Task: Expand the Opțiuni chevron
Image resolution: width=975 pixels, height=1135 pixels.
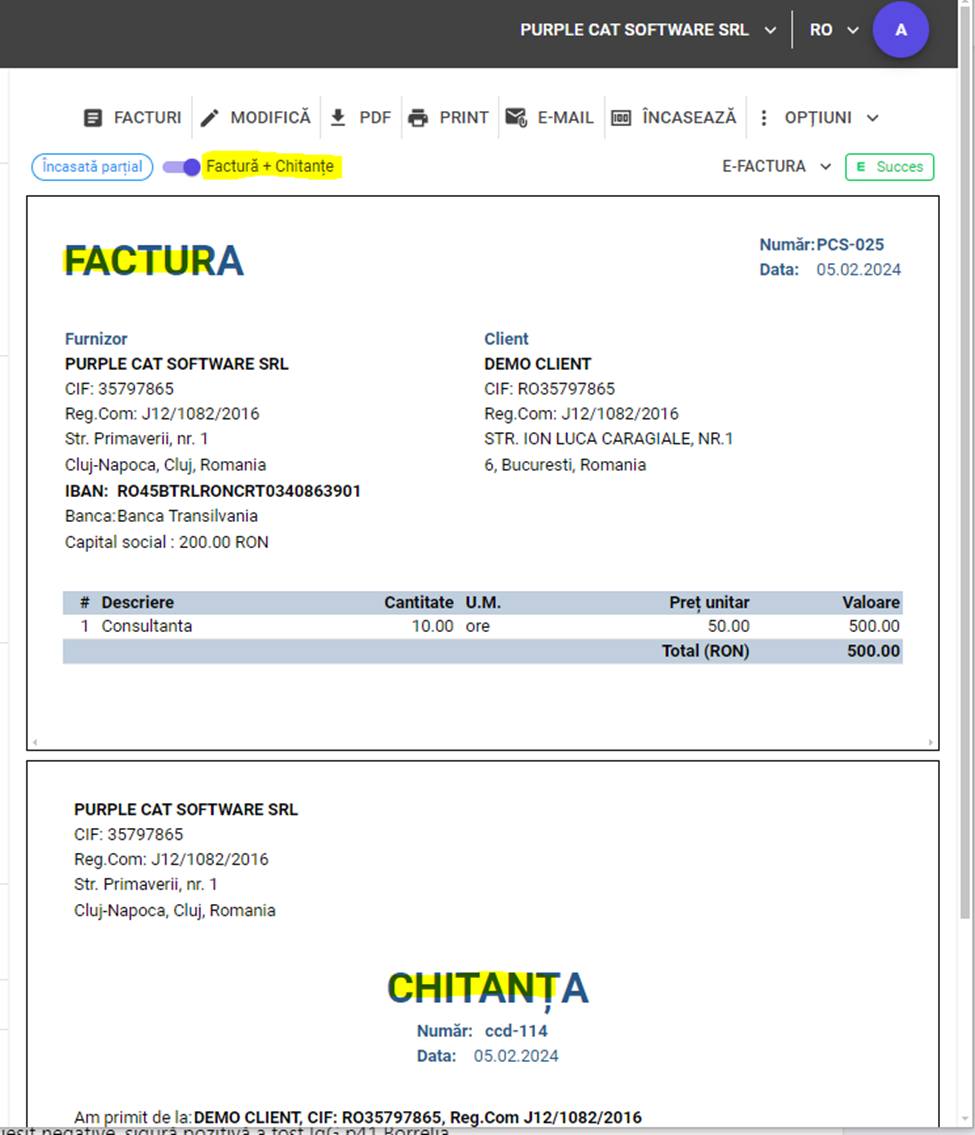Action: [873, 118]
